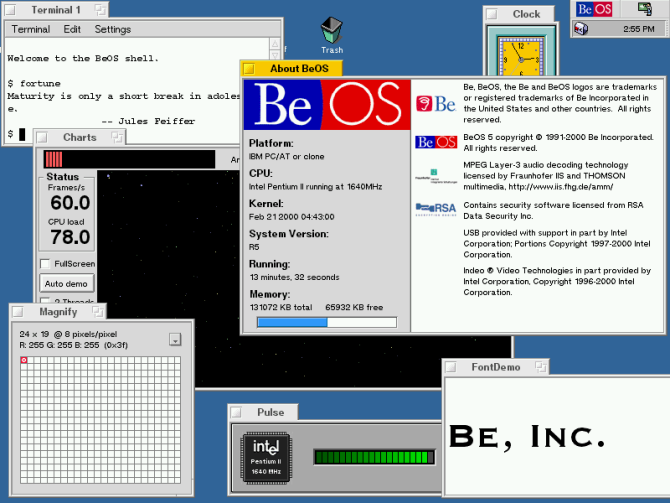Click the 'Be, Inc.' text in FontDemo
This screenshot has height=503, width=670.
pyautogui.click(x=527, y=437)
